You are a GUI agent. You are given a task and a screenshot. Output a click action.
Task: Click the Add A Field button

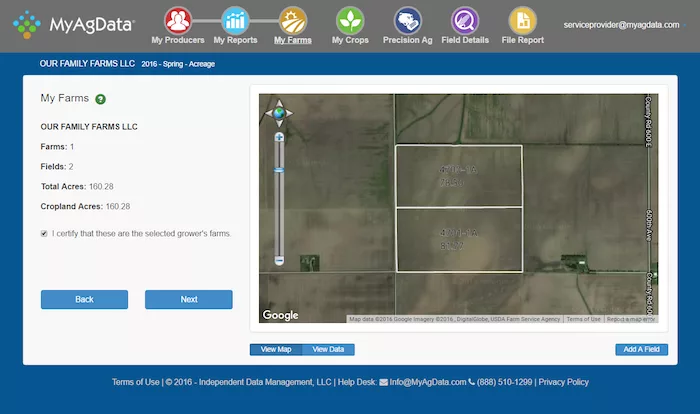coord(642,349)
